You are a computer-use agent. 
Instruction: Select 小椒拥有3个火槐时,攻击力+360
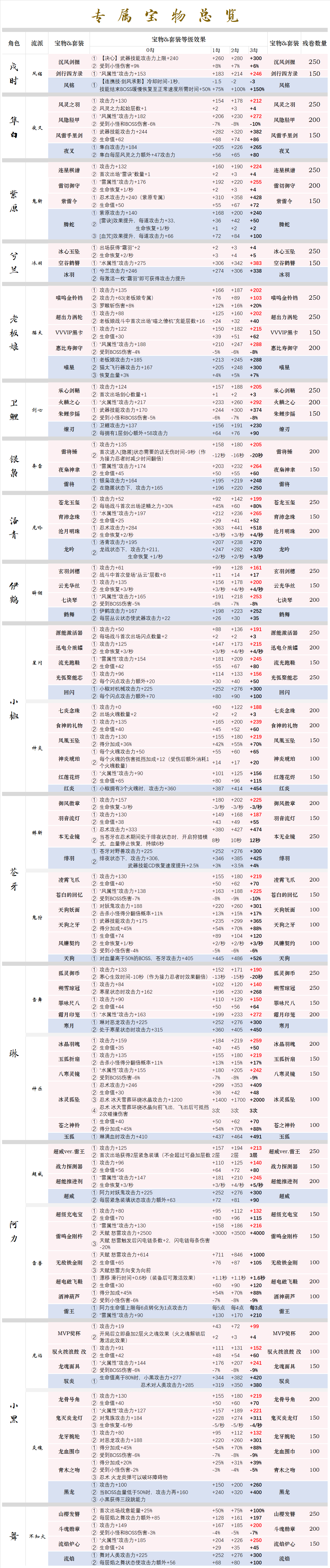point(138,788)
